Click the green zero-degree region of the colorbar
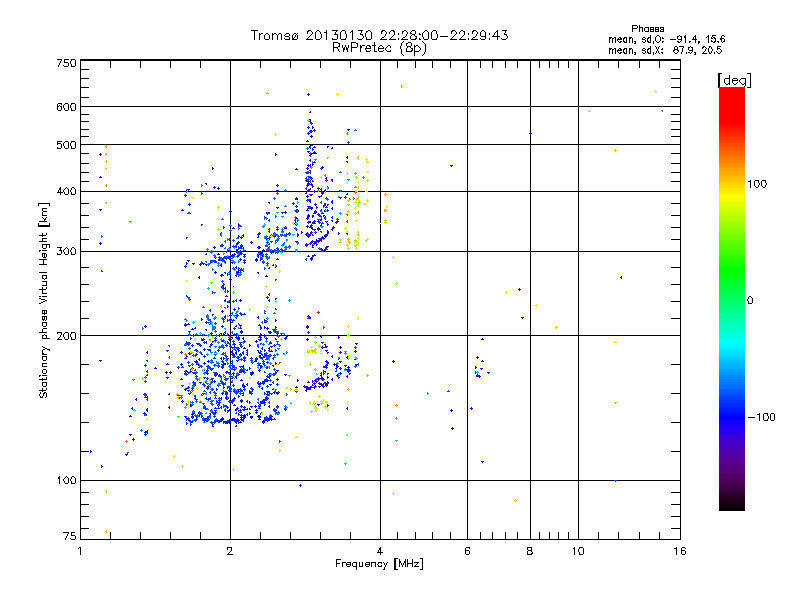 [x=732, y=300]
